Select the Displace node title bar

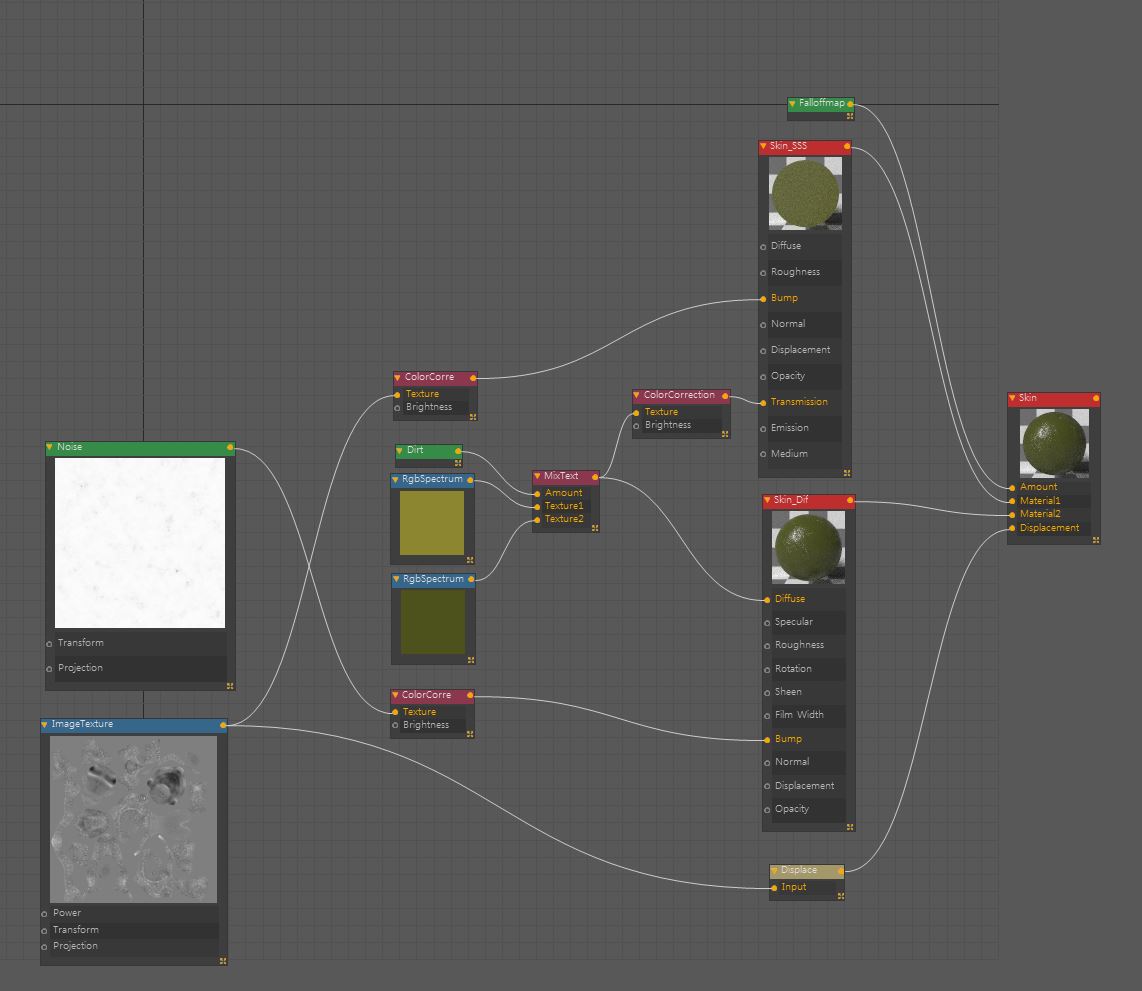click(807, 871)
